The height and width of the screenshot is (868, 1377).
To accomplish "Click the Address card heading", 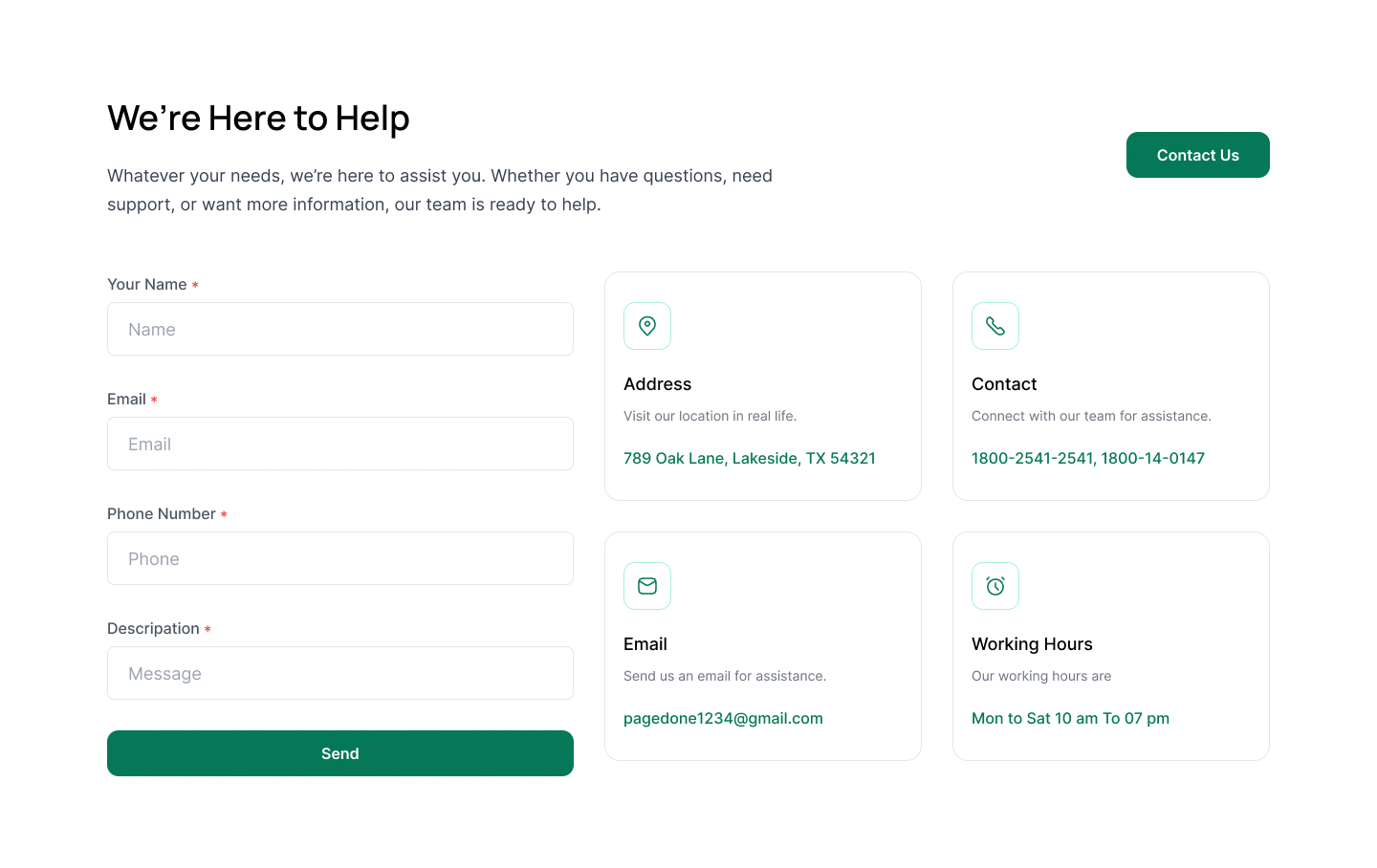I will point(657,384).
